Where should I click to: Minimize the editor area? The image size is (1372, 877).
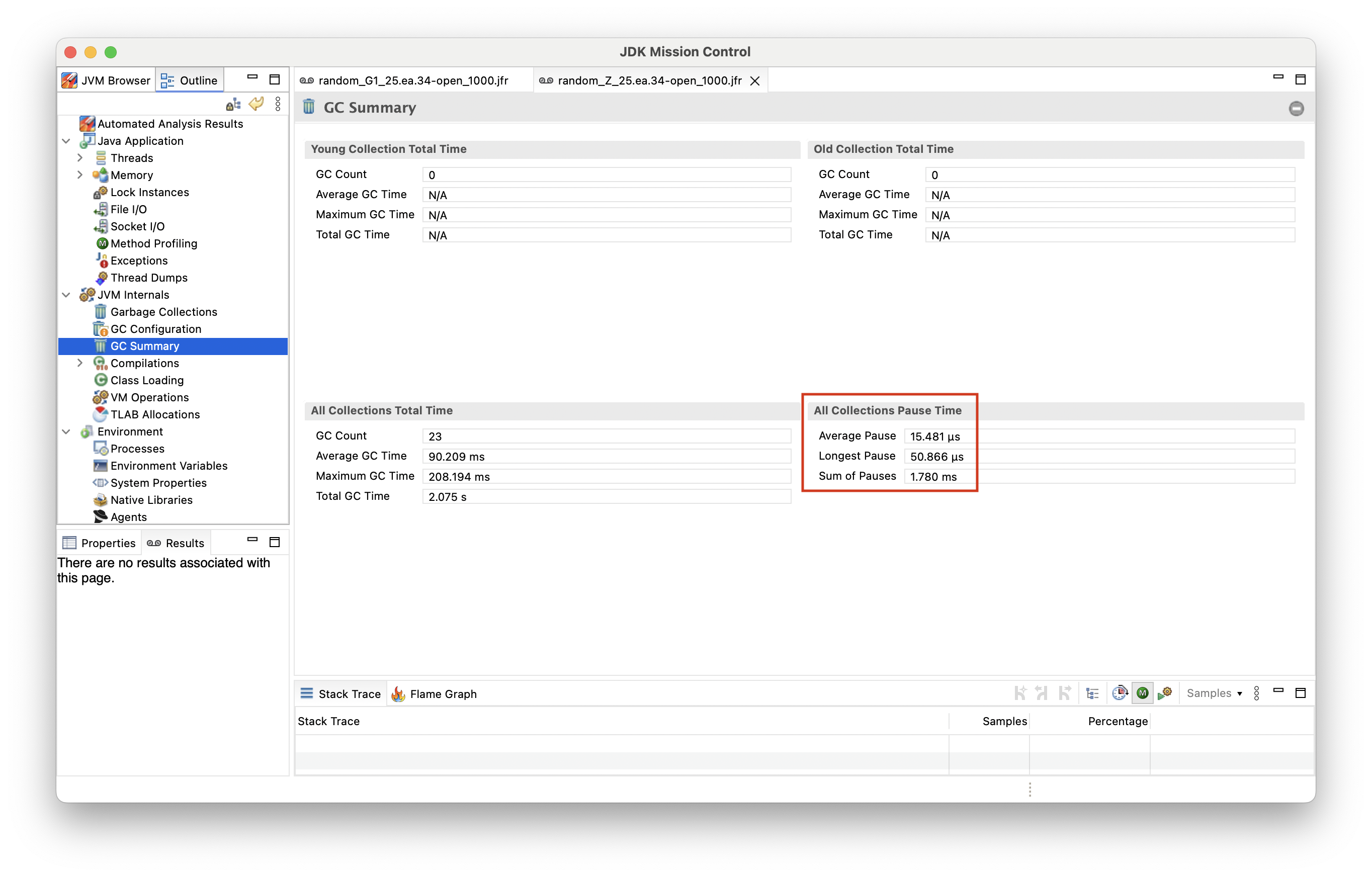pos(1278,77)
